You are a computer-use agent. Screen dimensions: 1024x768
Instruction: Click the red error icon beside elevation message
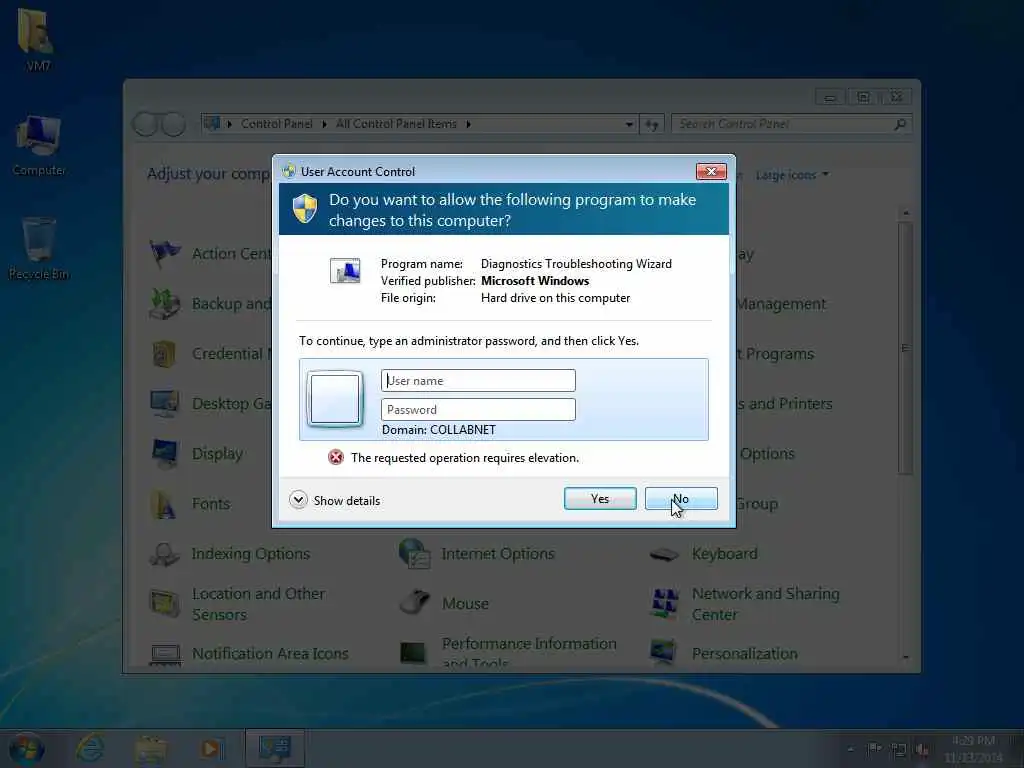pos(336,457)
